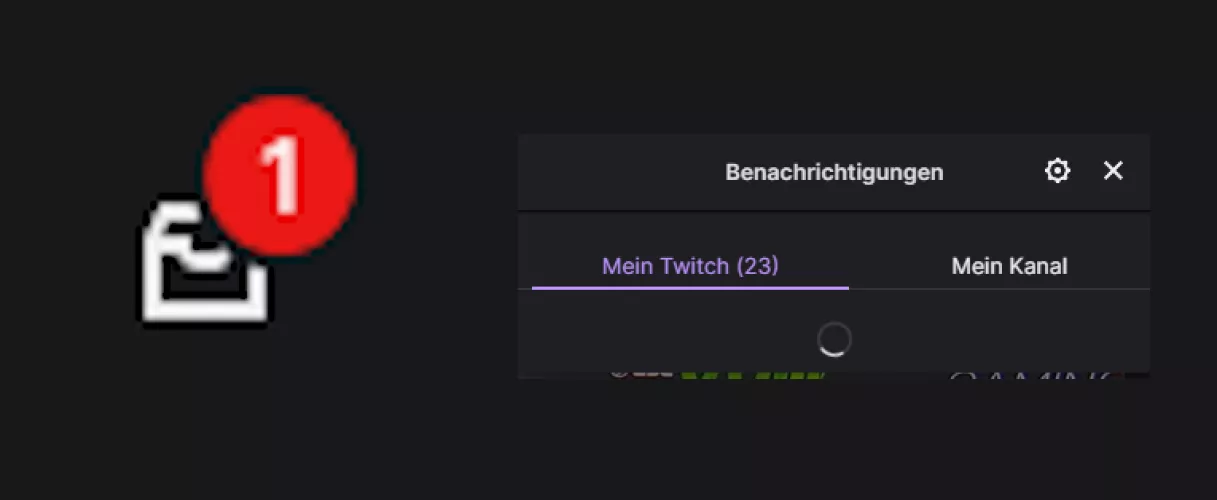The height and width of the screenshot is (500, 1217).
Task: Click the loading spinner in notifications list
Action: 834,340
